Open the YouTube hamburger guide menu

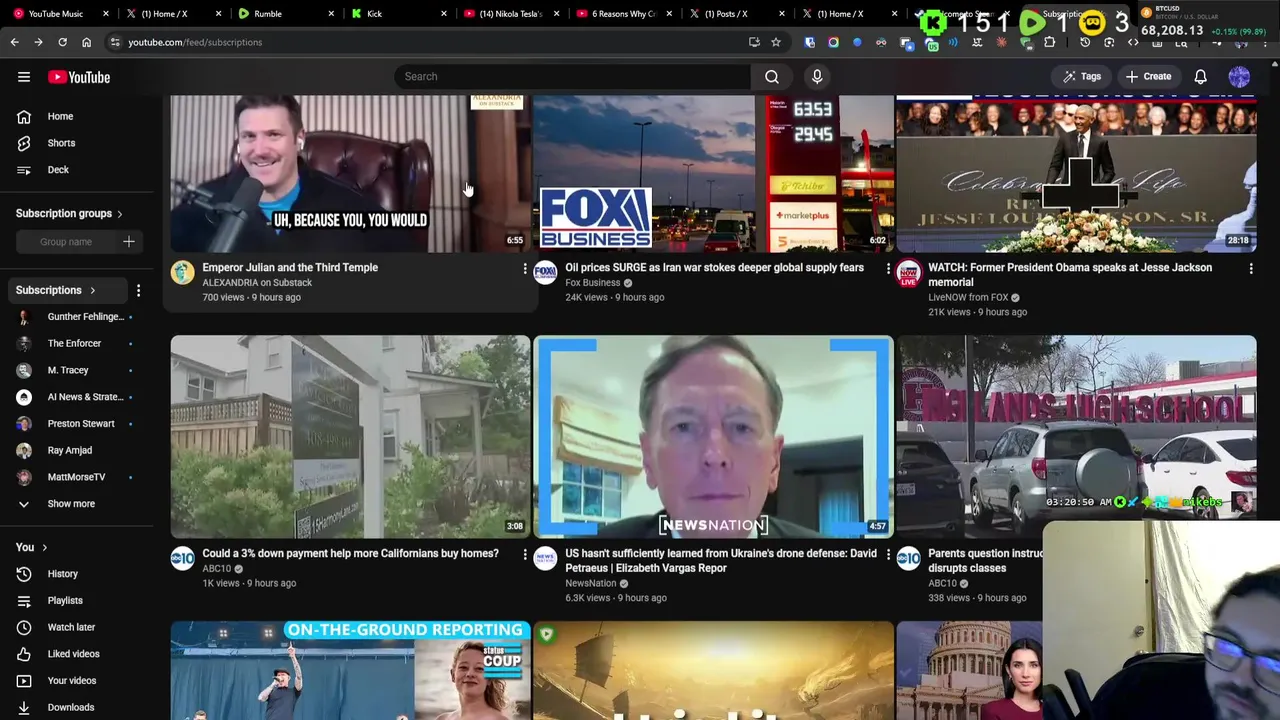[24, 77]
